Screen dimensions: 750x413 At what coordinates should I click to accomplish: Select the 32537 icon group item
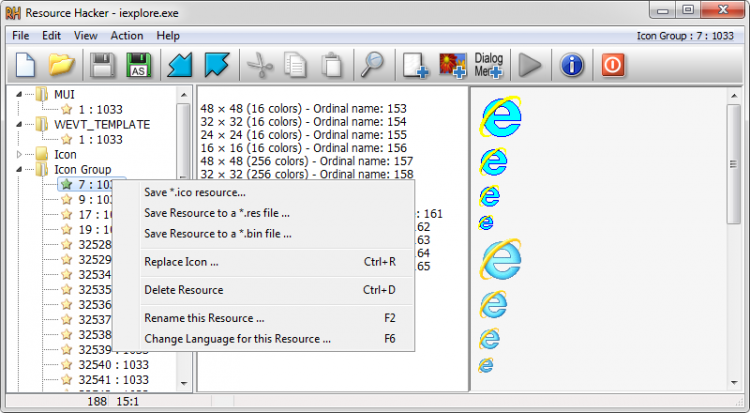tap(95, 320)
